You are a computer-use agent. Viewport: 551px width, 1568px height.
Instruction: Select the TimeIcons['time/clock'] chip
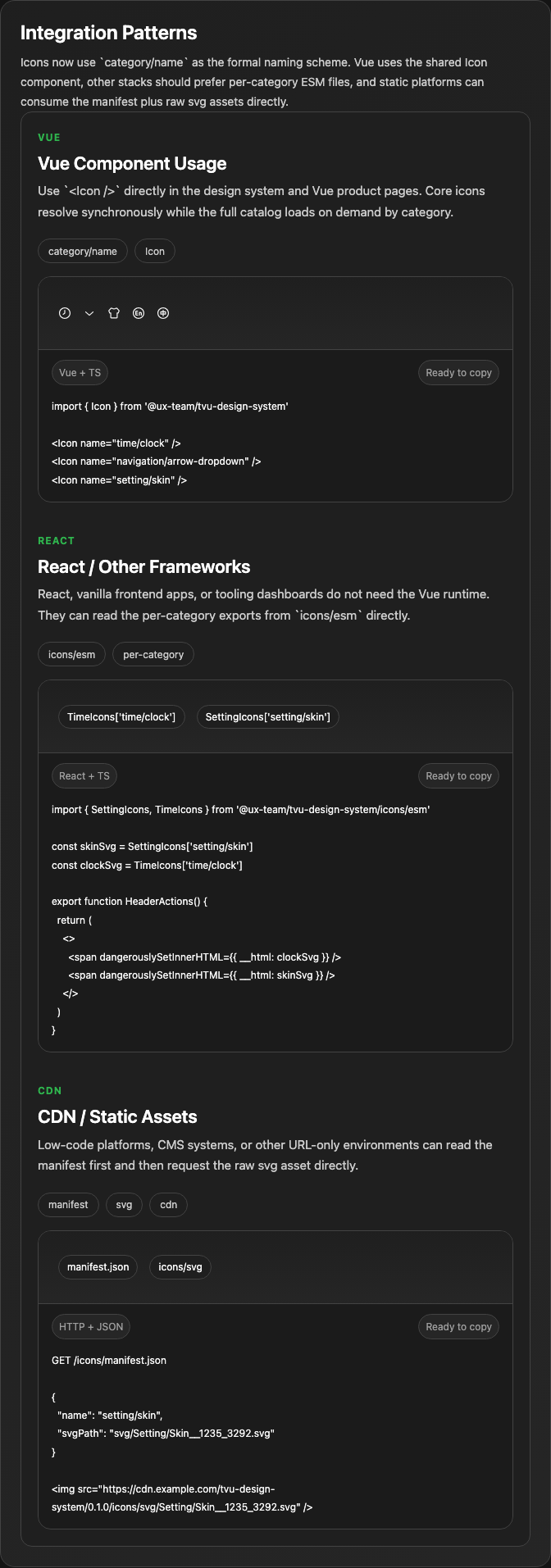click(x=121, y=717)
